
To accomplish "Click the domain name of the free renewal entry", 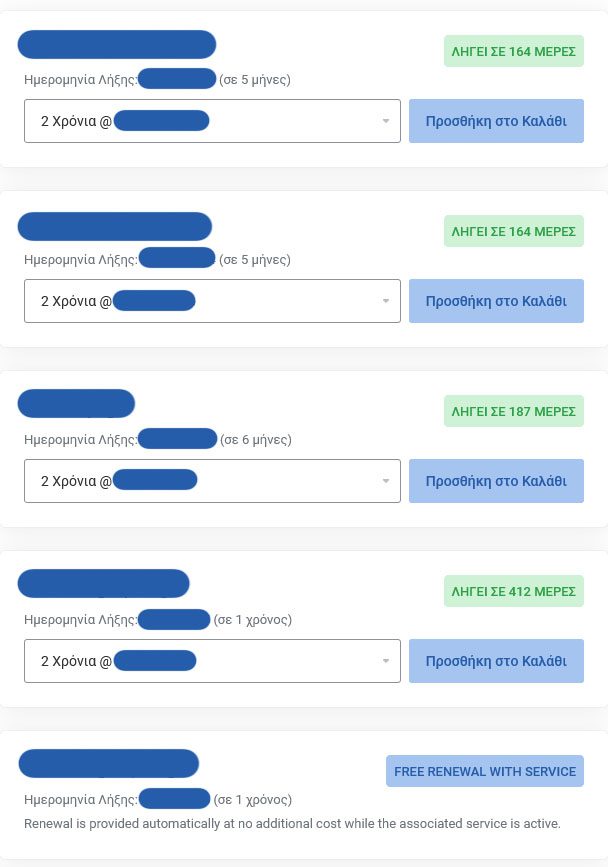I will [108, 764].
